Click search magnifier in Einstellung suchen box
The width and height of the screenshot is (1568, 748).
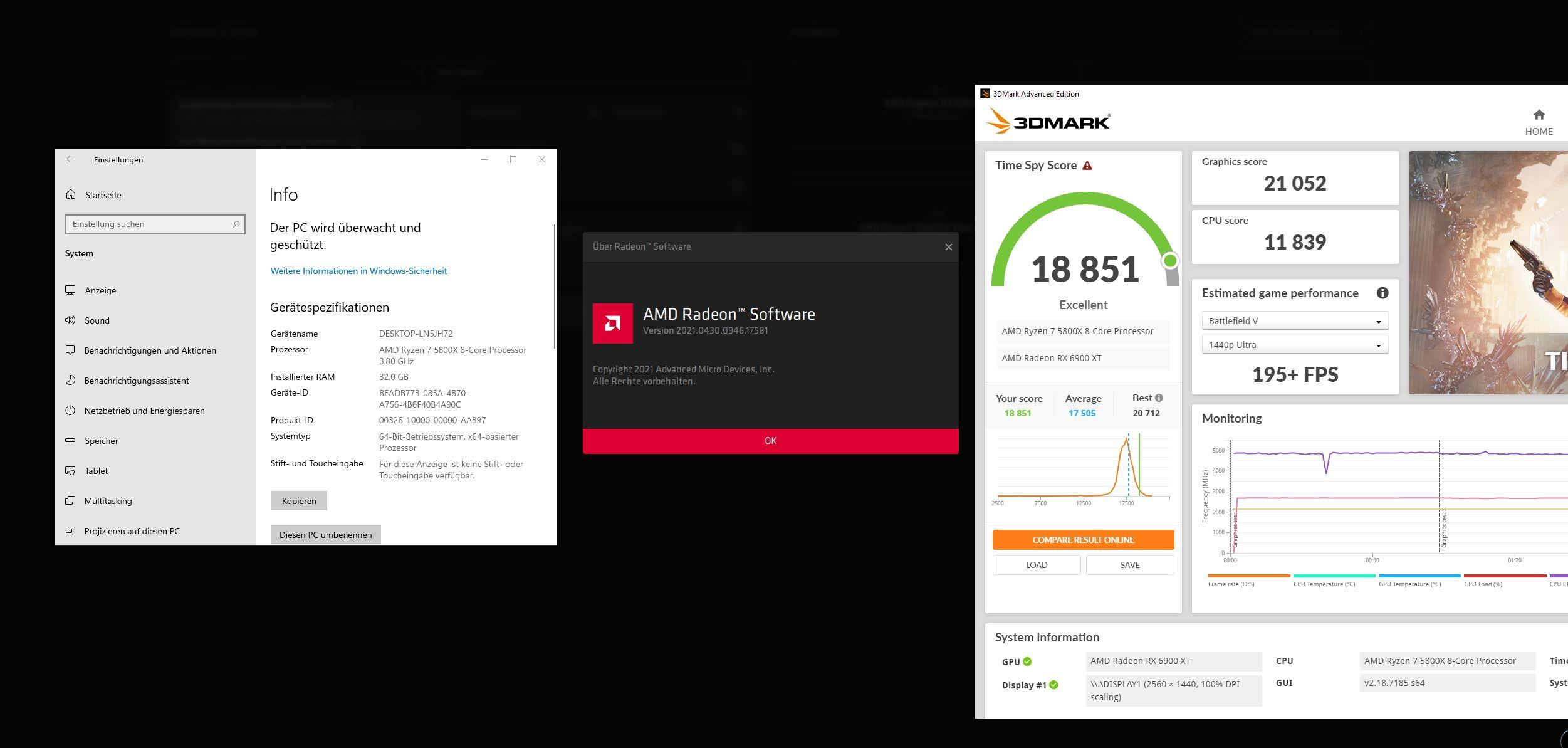pyautogui.click(x=236, y=224)
